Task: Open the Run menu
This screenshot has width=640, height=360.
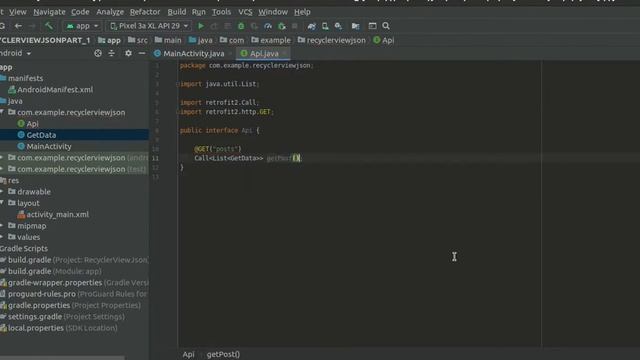Action: click(199, 12)
